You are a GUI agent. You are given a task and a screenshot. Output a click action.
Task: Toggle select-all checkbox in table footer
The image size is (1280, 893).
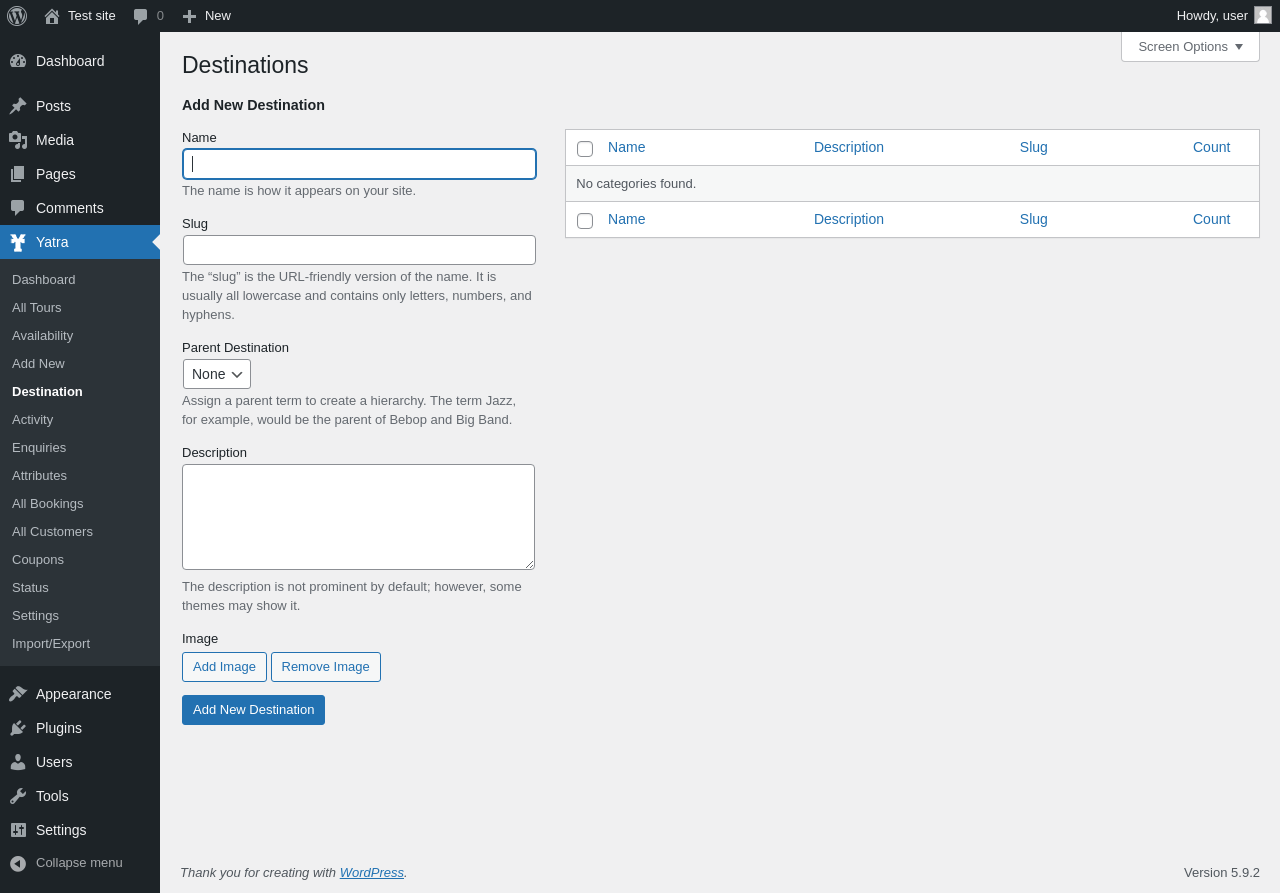[x=585, y=221]
